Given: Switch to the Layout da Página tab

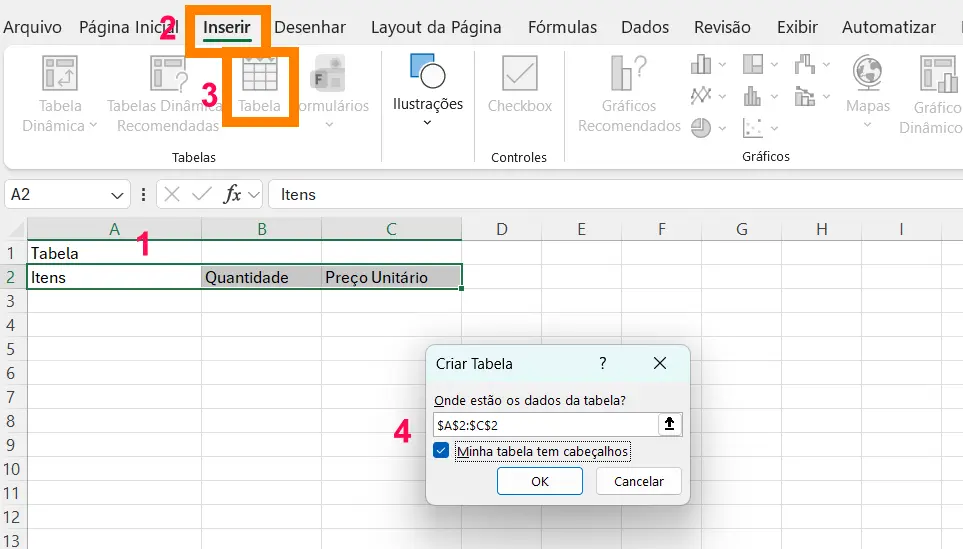Looking at the screenshot, I should point(436,27).
